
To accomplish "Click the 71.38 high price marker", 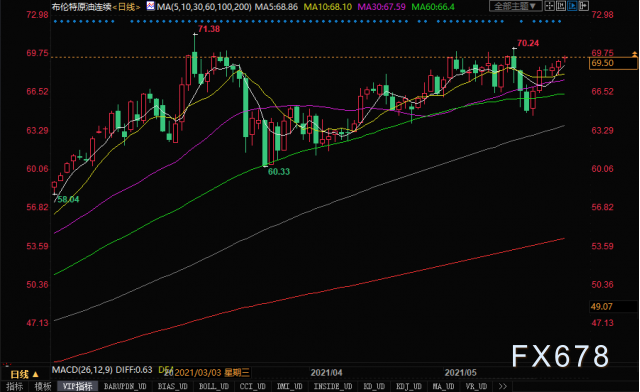I will 209,29.
